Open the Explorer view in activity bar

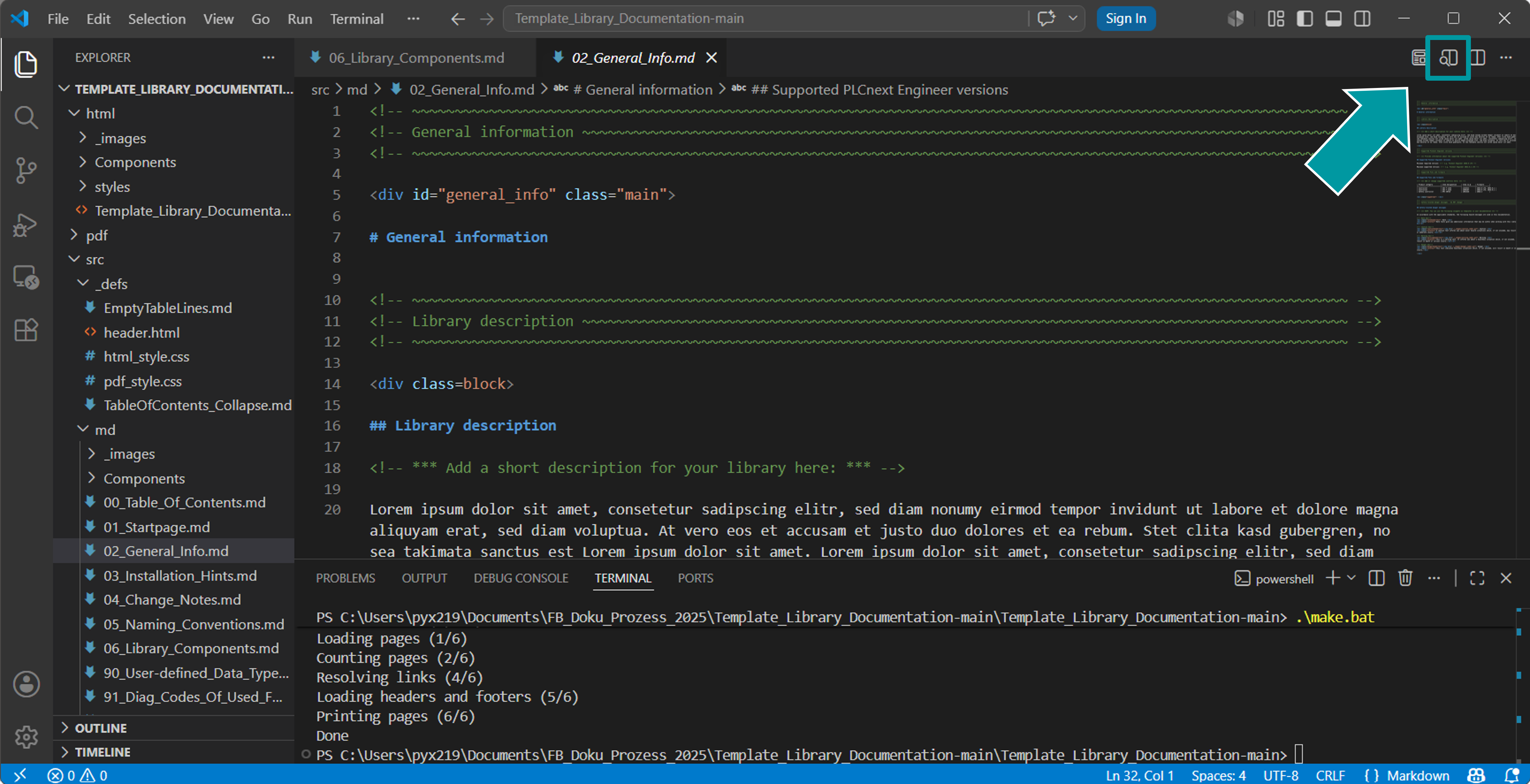coord(25,64)
